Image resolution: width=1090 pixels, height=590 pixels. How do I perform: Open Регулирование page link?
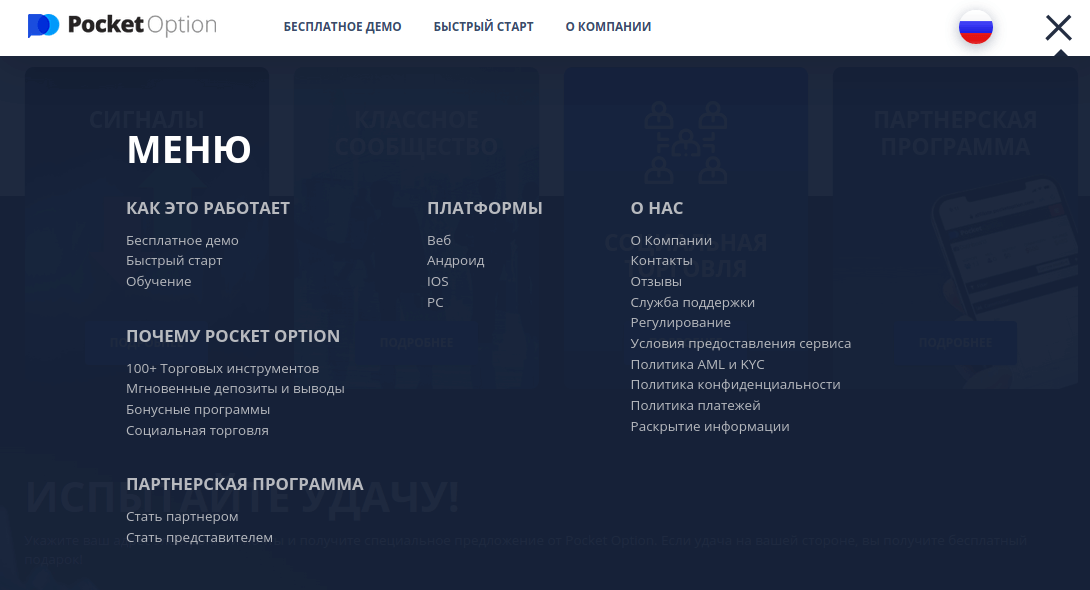tap(680, 323)
